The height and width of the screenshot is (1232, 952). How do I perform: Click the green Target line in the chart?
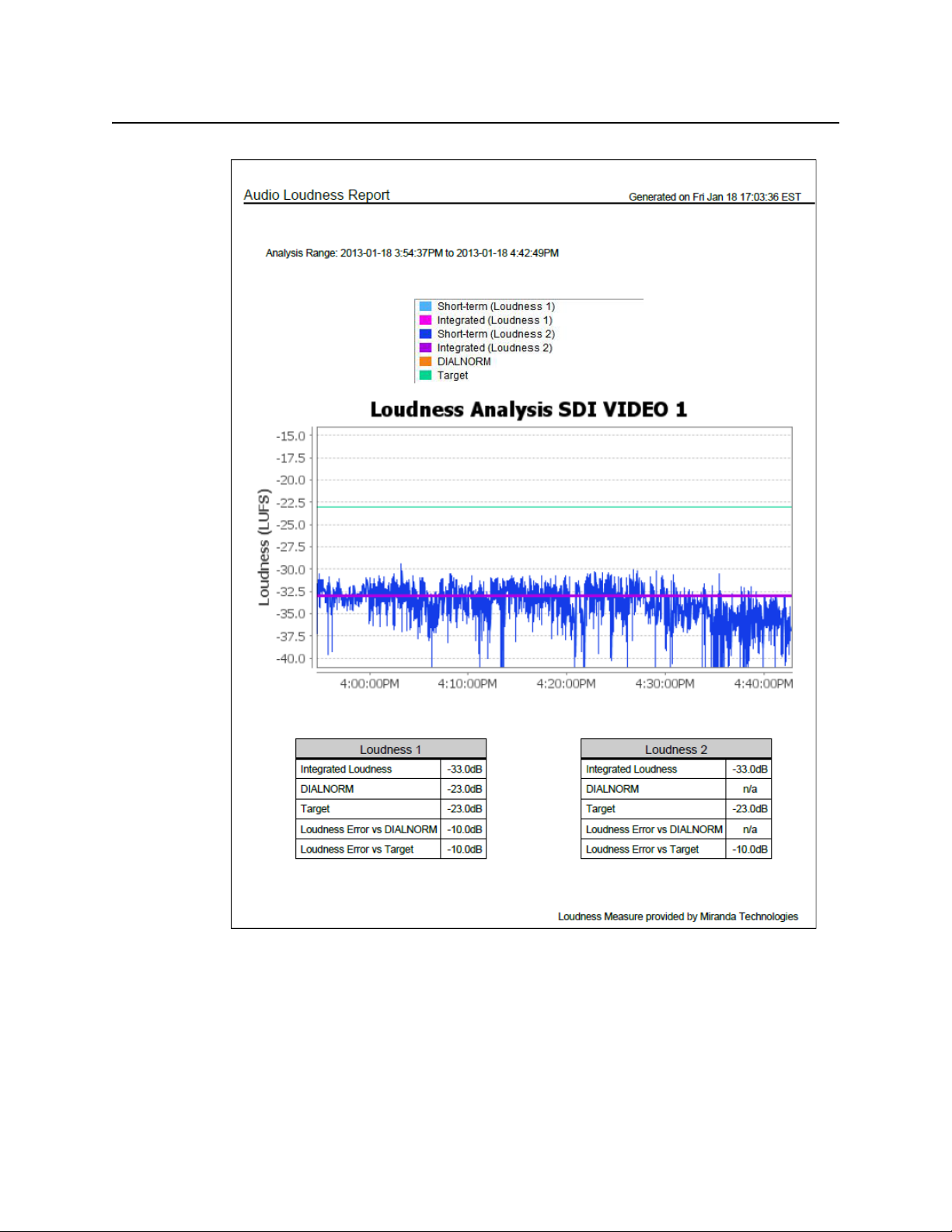[x=554, y=507]
